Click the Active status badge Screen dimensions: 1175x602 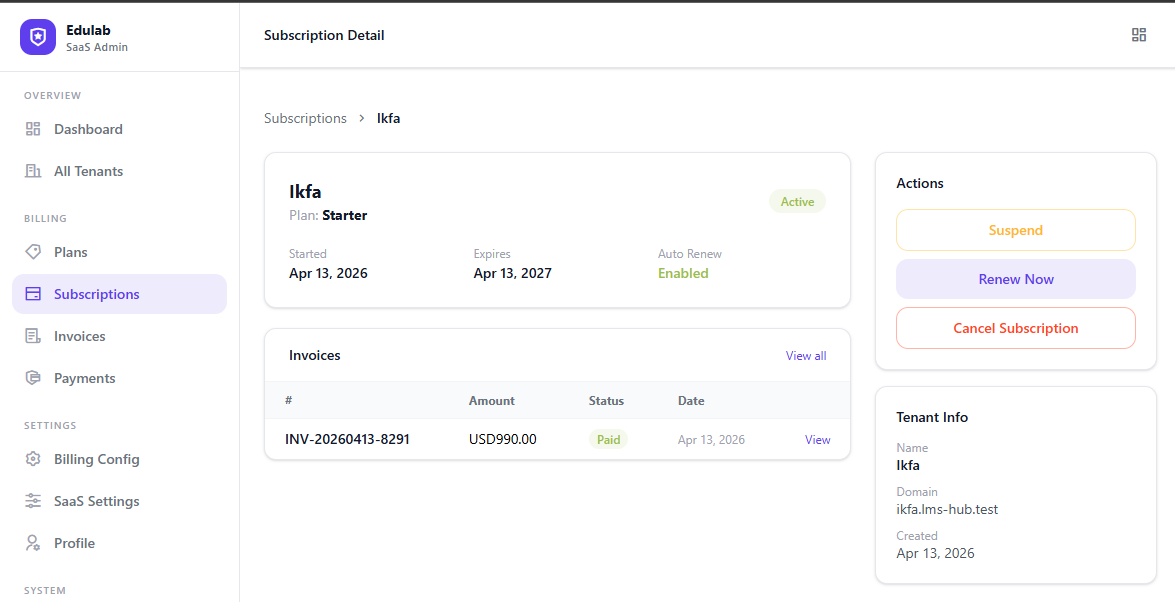pyautogui.click(x=797, y=202)
